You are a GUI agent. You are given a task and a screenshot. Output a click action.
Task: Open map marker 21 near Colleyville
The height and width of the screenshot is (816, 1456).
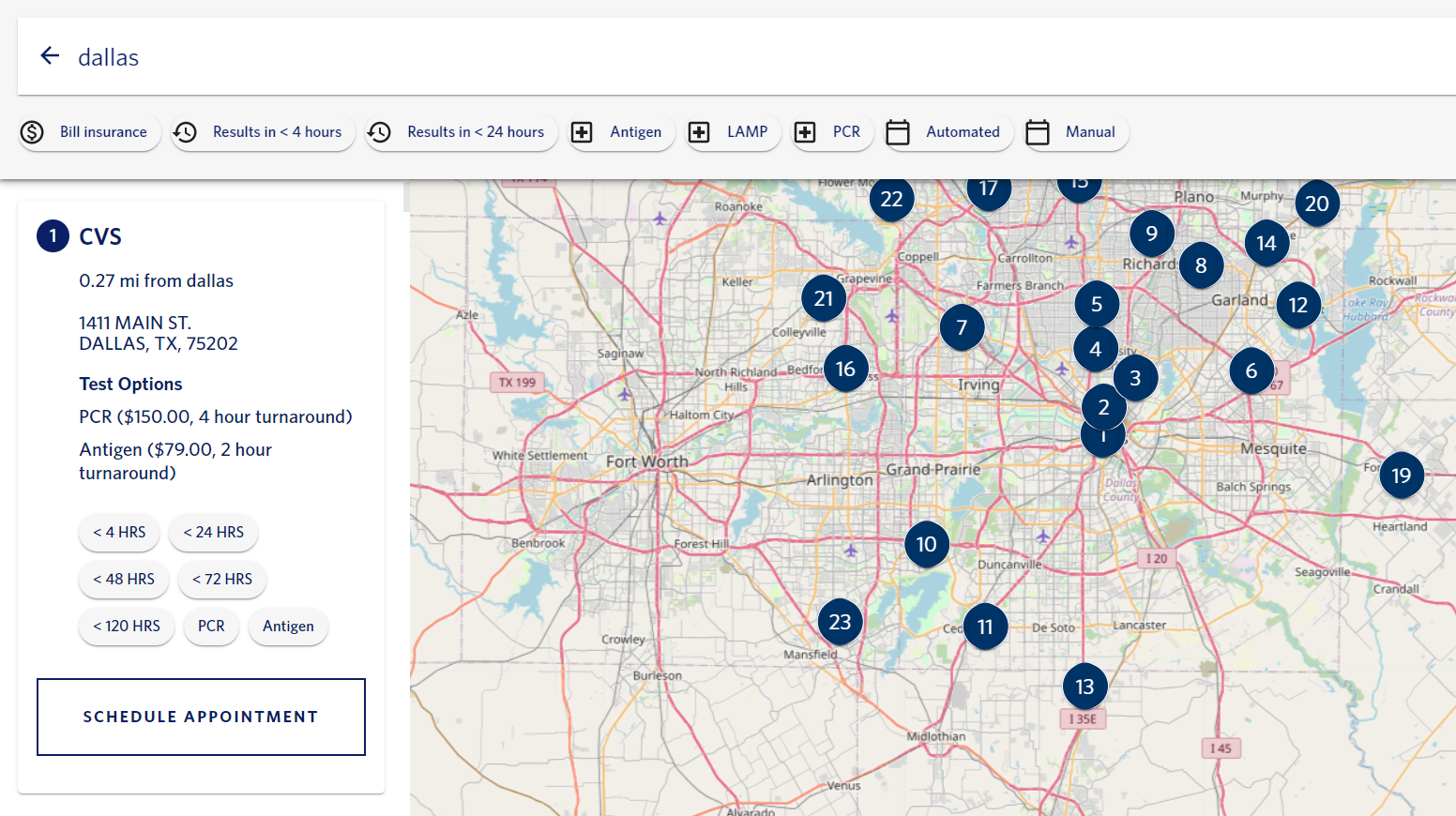point(824,298)
